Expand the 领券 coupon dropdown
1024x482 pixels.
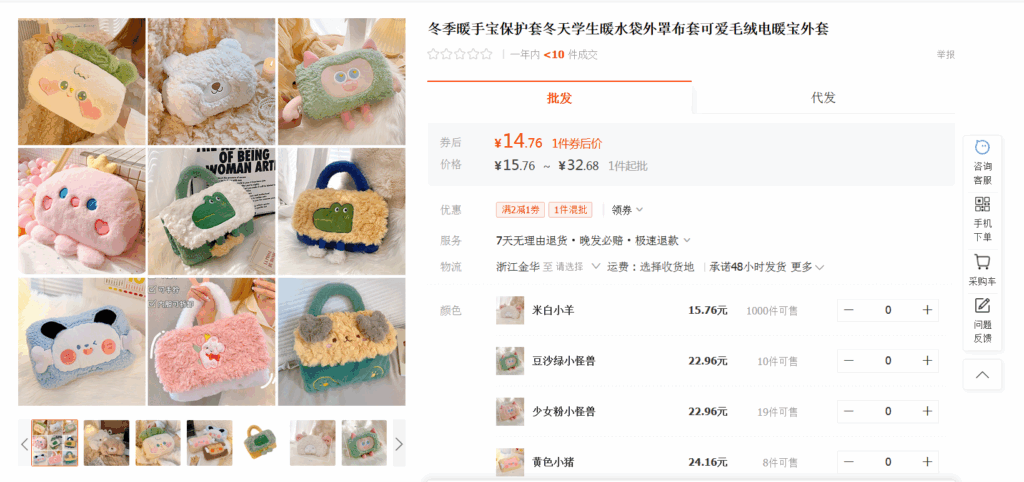pyautogui.click(x=627, y=210)
